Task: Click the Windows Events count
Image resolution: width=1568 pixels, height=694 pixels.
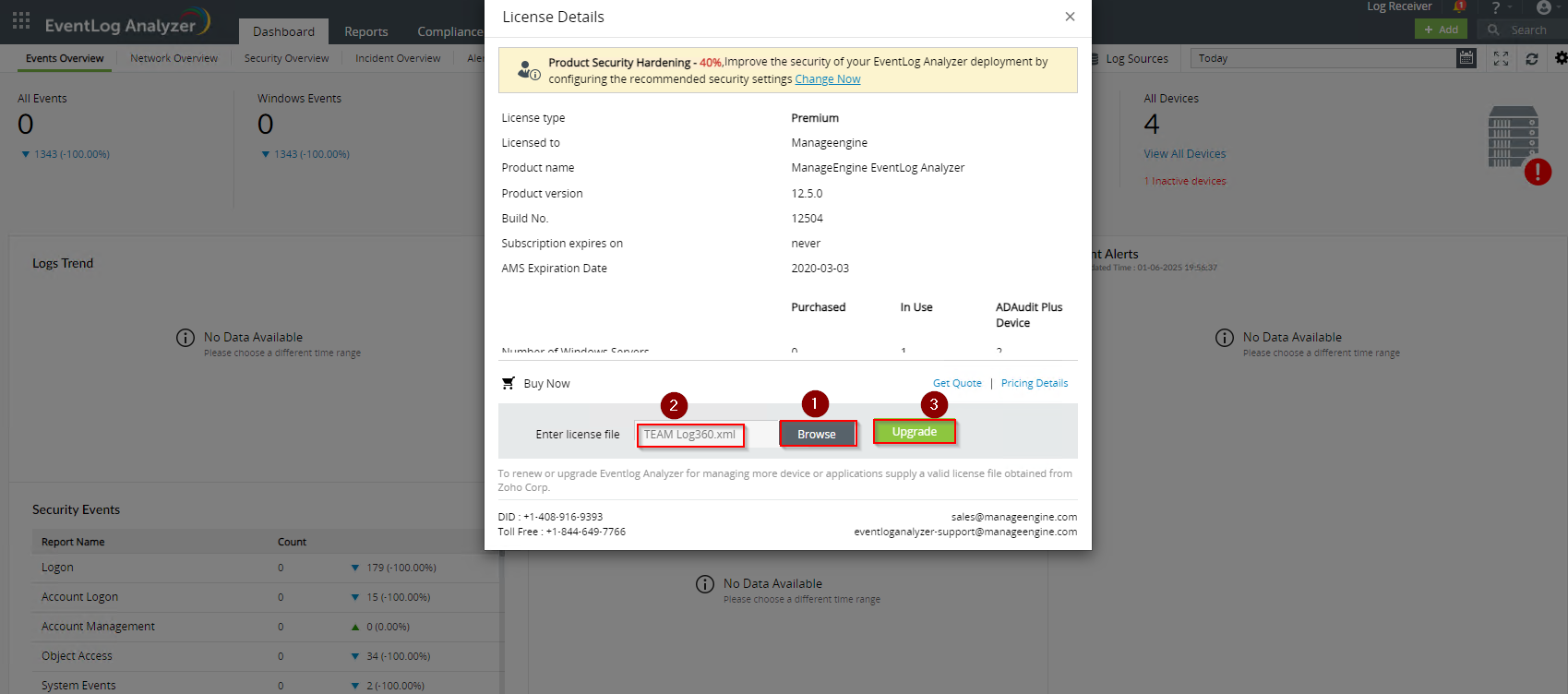Action: (266, 124)
